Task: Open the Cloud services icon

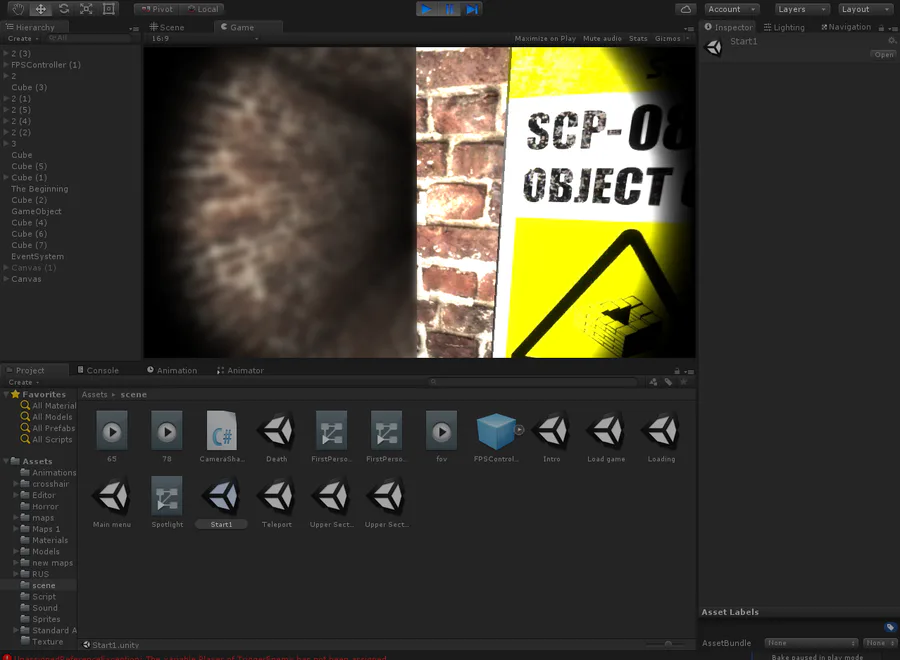Action: 686,9
